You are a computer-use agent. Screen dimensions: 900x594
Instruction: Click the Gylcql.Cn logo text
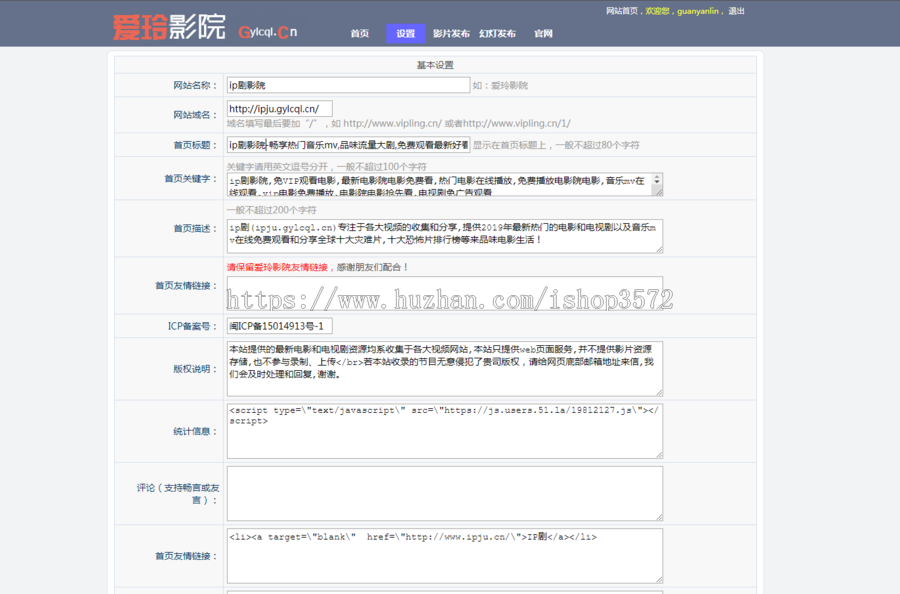(x=268, y=32)
